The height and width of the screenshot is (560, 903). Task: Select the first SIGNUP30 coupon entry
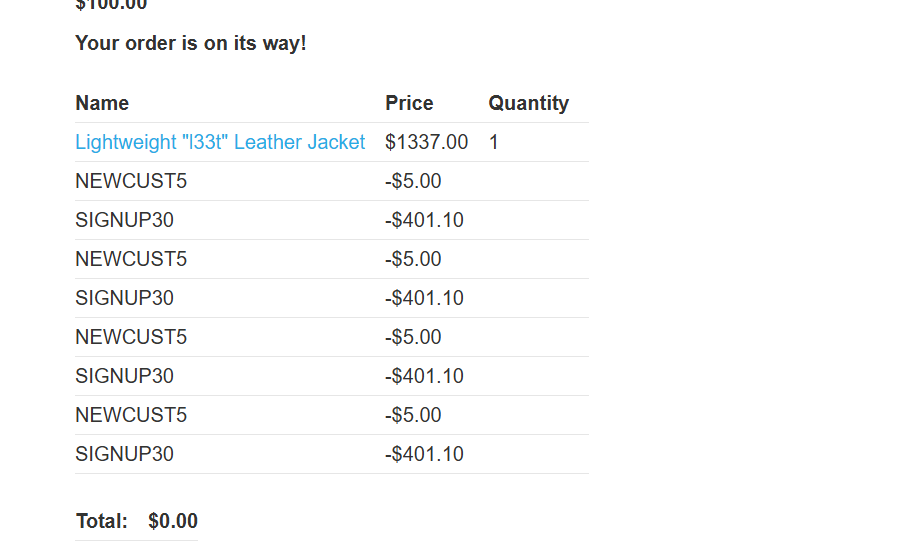124,220
